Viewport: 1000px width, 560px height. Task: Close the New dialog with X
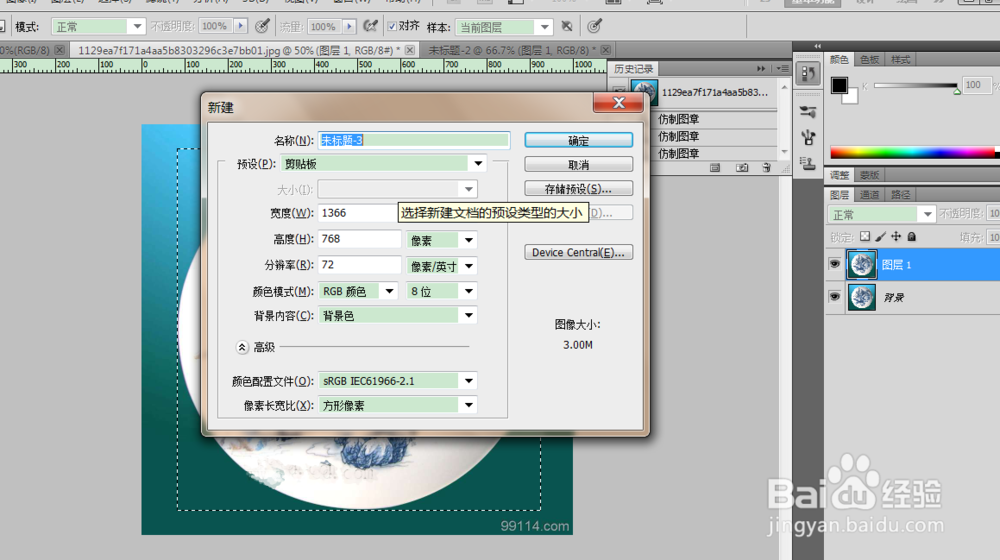point(618,103)
